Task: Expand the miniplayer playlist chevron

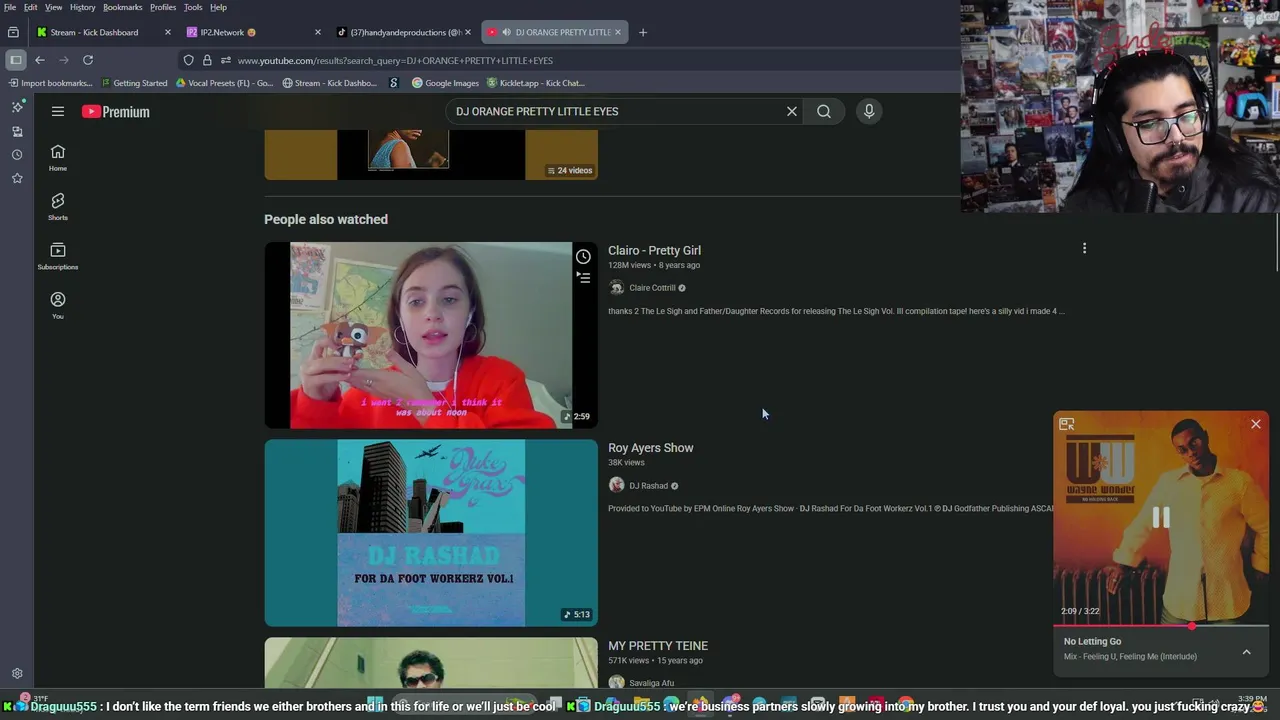Action: [1247, 652]
